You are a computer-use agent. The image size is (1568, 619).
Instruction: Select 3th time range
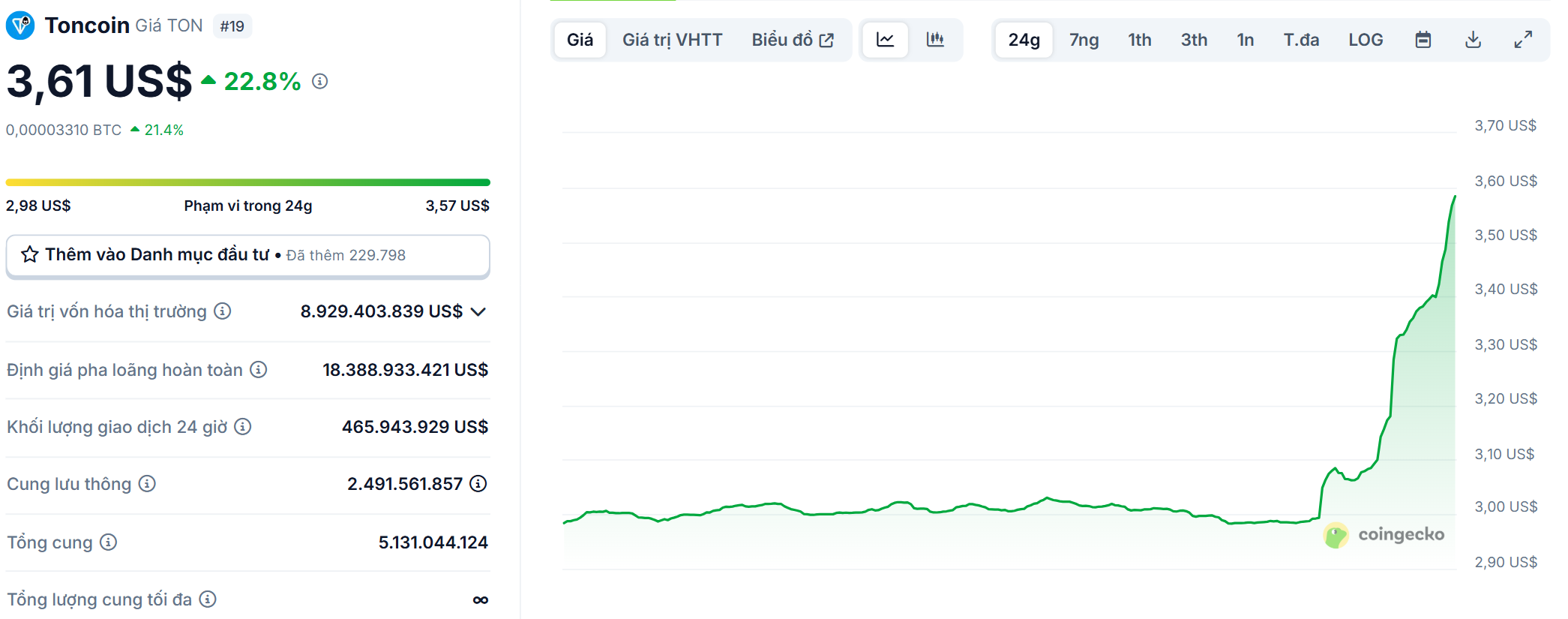[1195, 40]
